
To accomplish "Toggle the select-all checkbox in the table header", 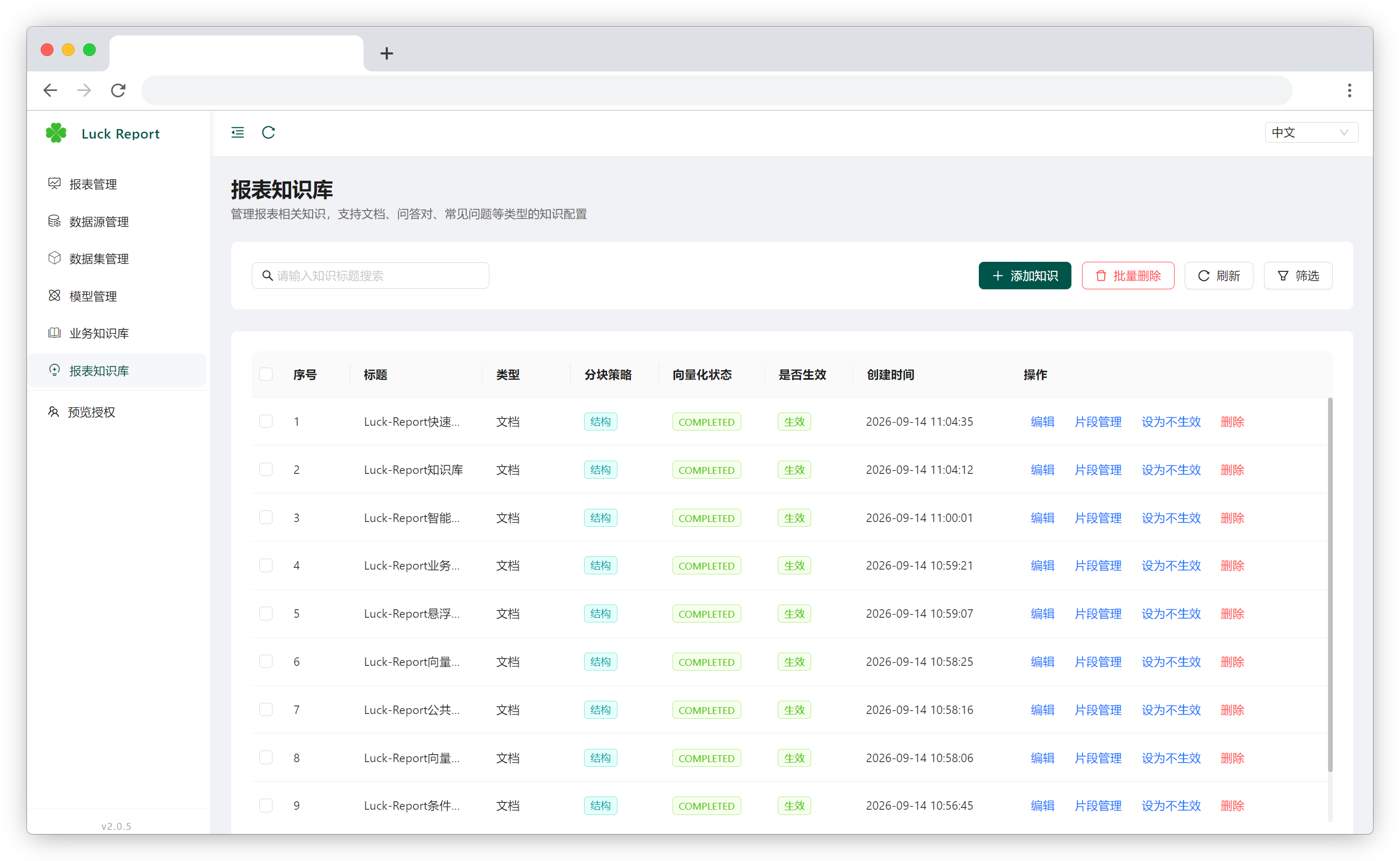I will coord(266,374).
